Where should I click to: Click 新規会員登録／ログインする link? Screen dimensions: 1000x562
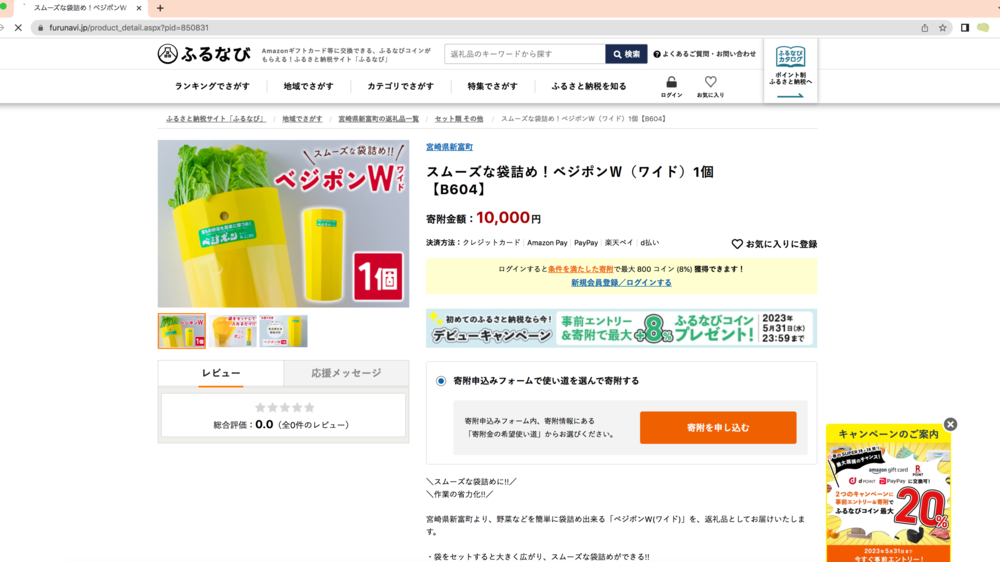pos(621,283)
